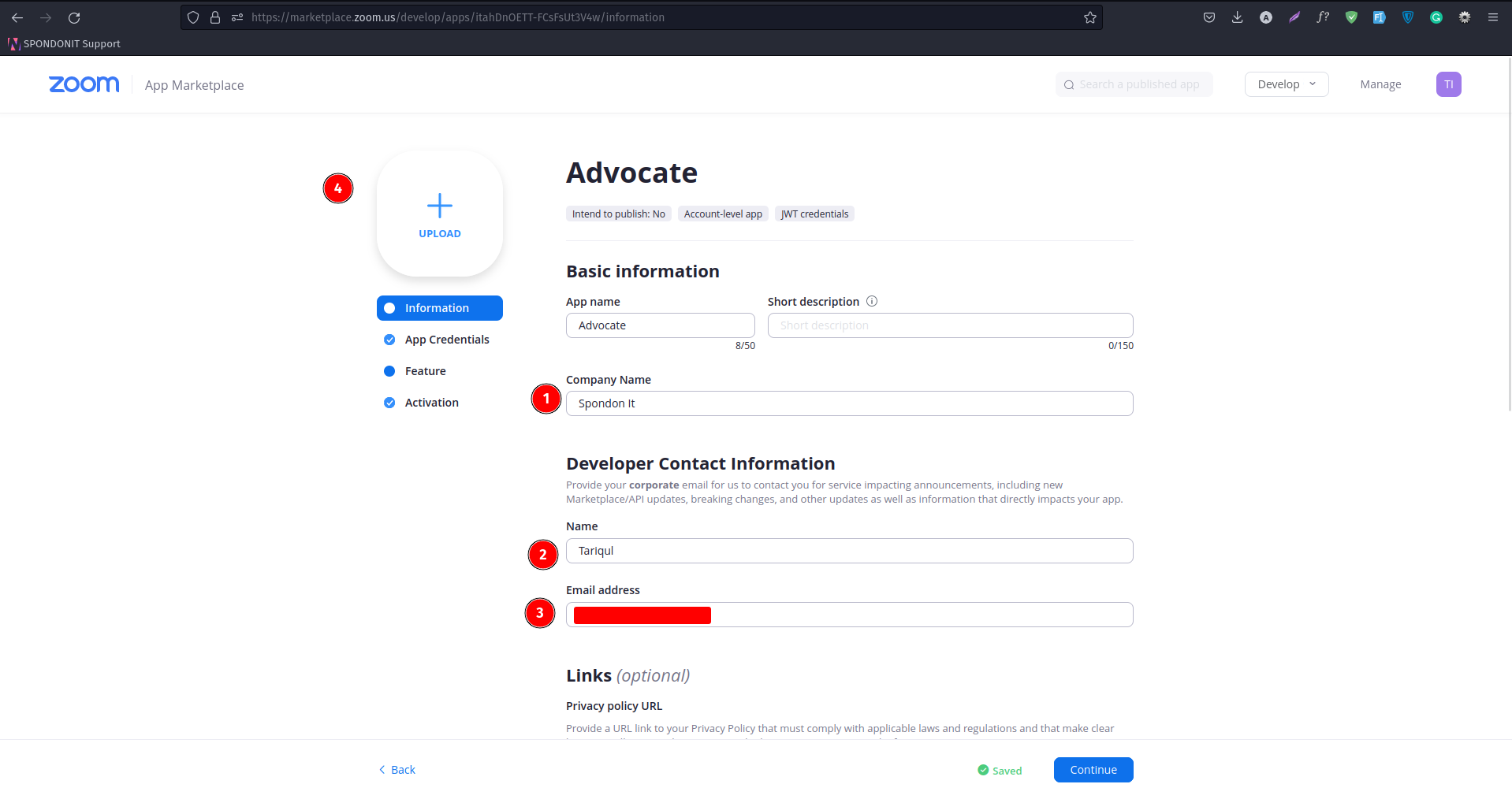This screenshot has width=1512, height=799.
Task: Click the App name input field
Action: coord(661,325)
